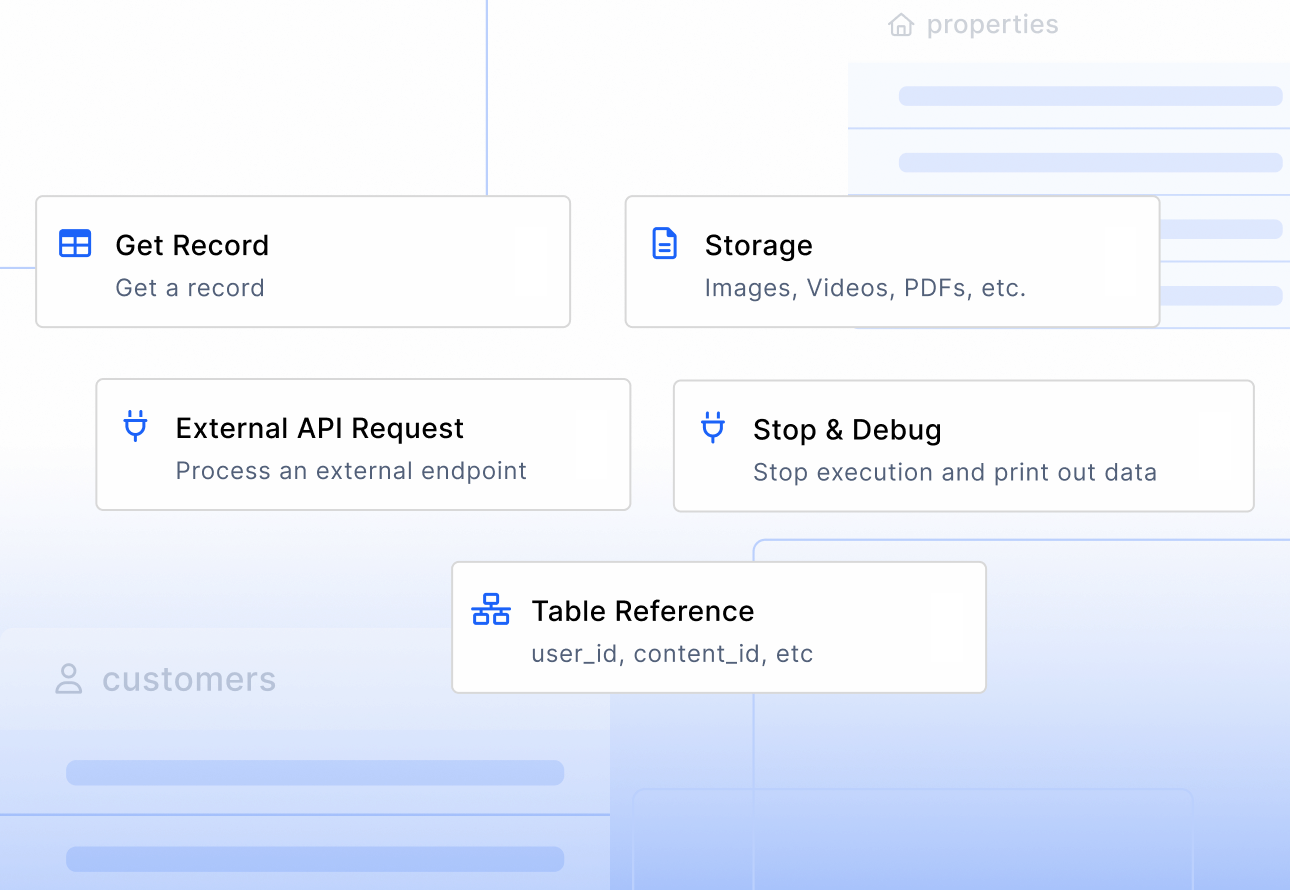The width and height of the screenshot is (1290, 890).
Task: Click the first placeholder bar under customers
Action: (x=315, y=772)
